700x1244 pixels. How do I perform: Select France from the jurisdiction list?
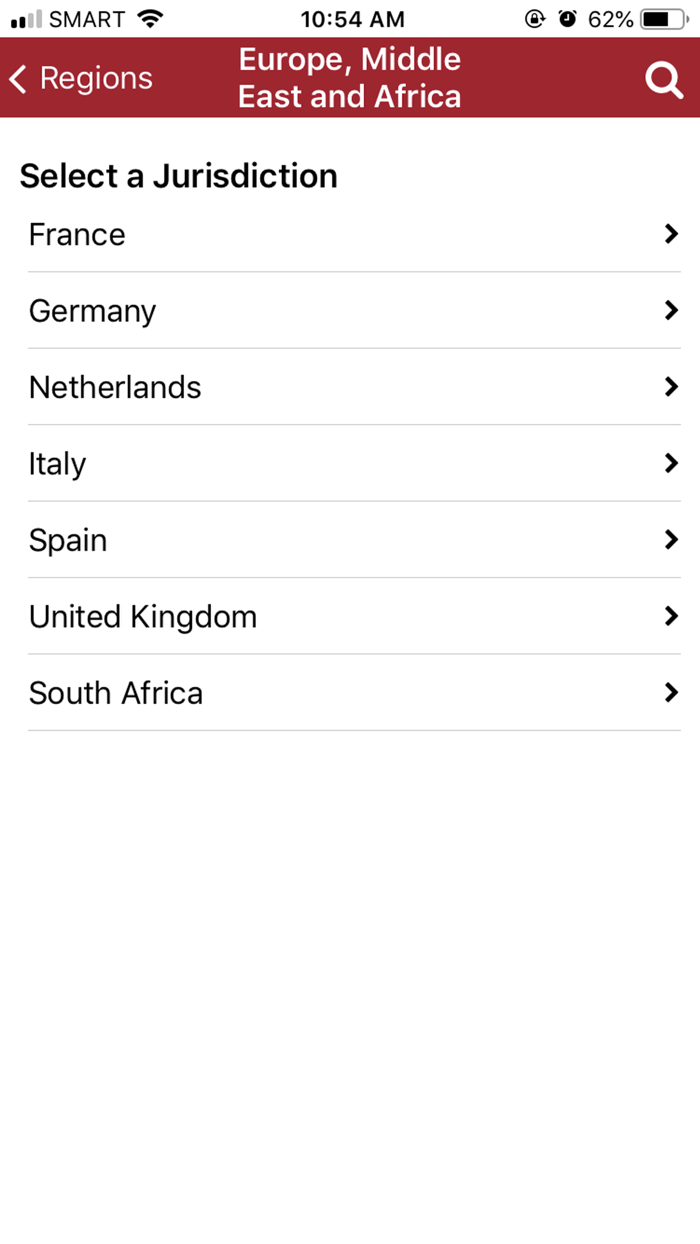click(x=76, y=234)
